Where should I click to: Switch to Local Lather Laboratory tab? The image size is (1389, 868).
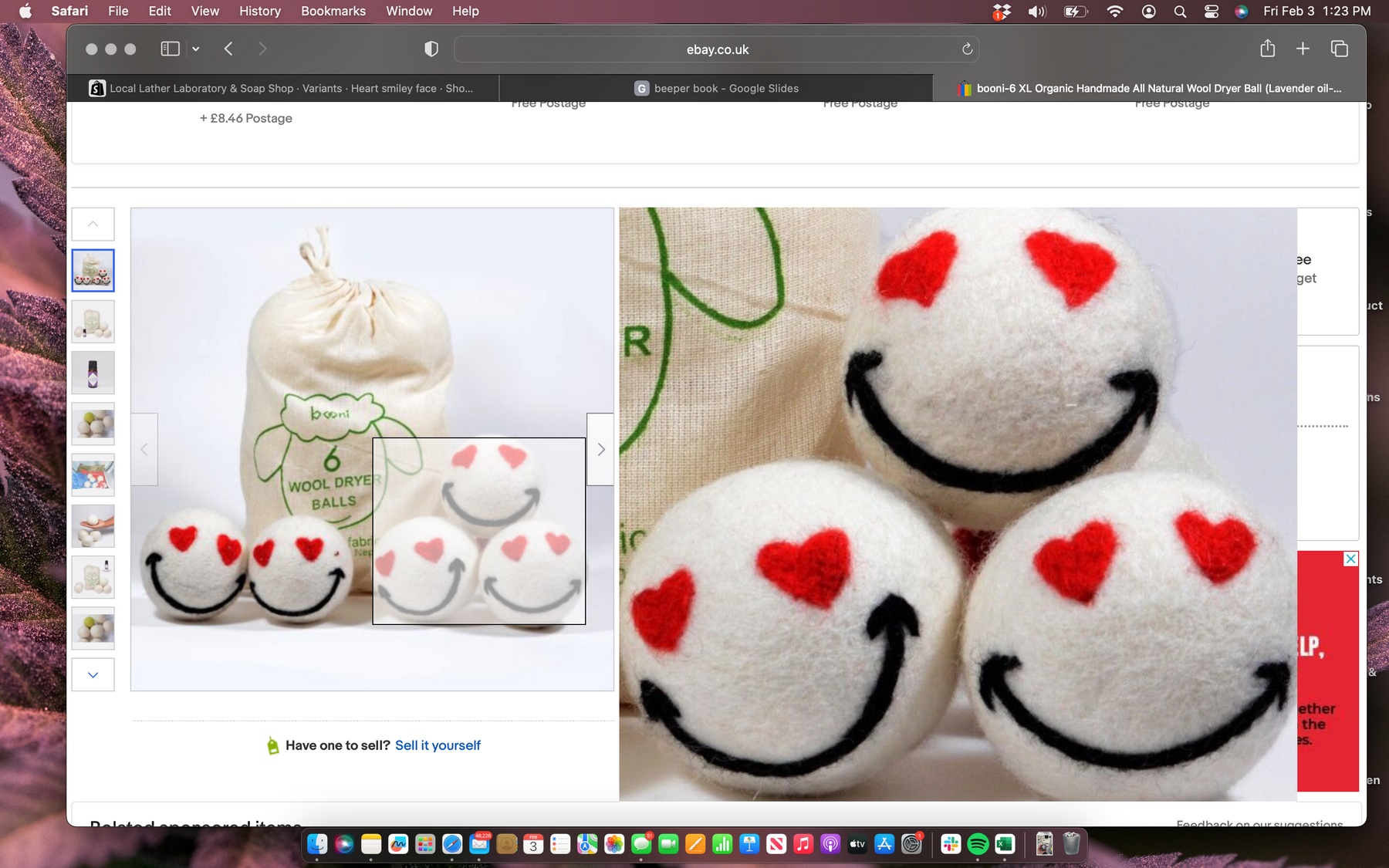coord(282,88)
